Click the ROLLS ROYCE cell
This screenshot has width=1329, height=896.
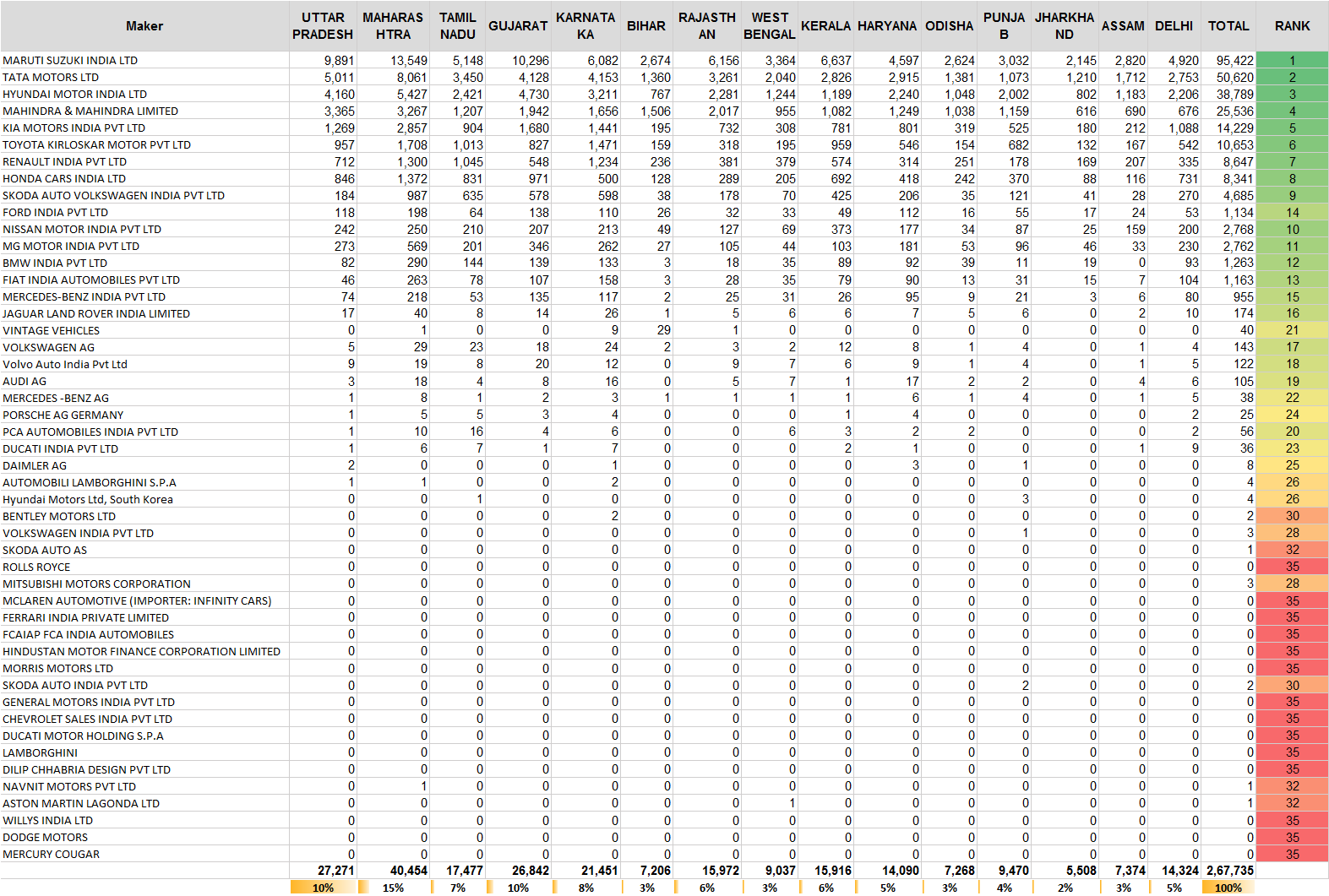click(x=144, y=567)
